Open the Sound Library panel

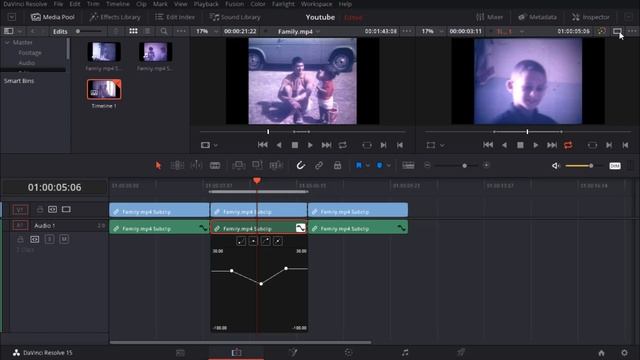click(x=235, y=17)
